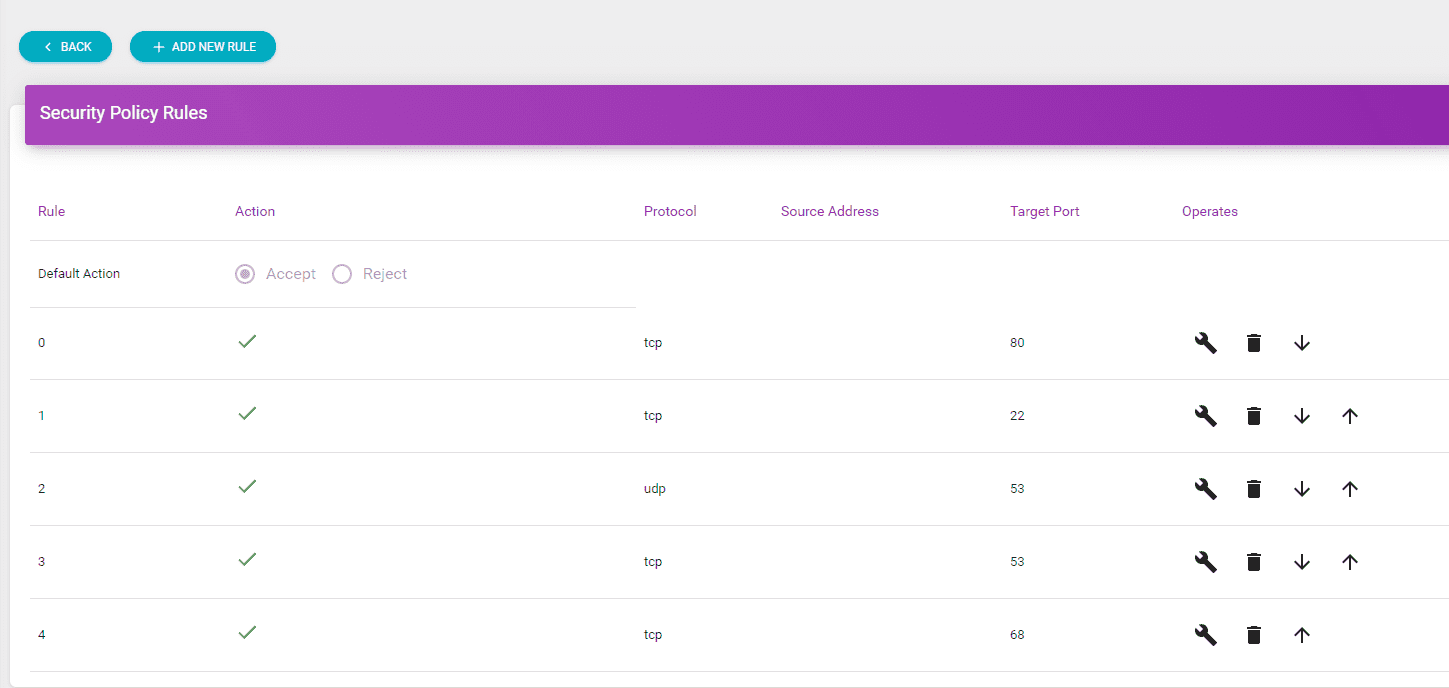Screen dimensions: 1449x688
Task: Click the rule 1 number link
Action: [41, 416]
